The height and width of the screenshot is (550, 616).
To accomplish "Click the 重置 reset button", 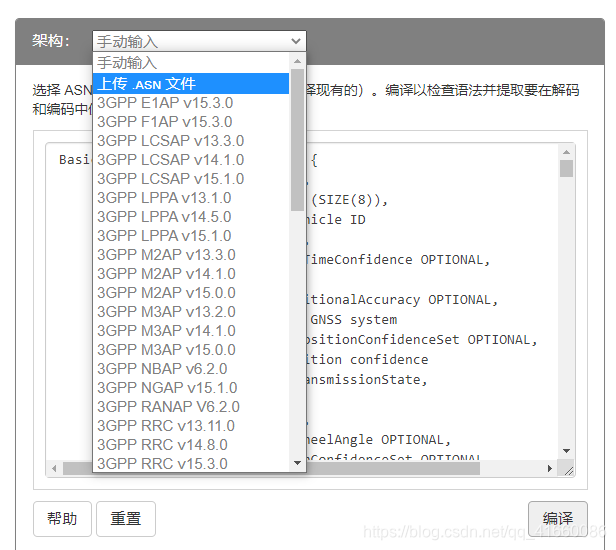I will [126, 519].
